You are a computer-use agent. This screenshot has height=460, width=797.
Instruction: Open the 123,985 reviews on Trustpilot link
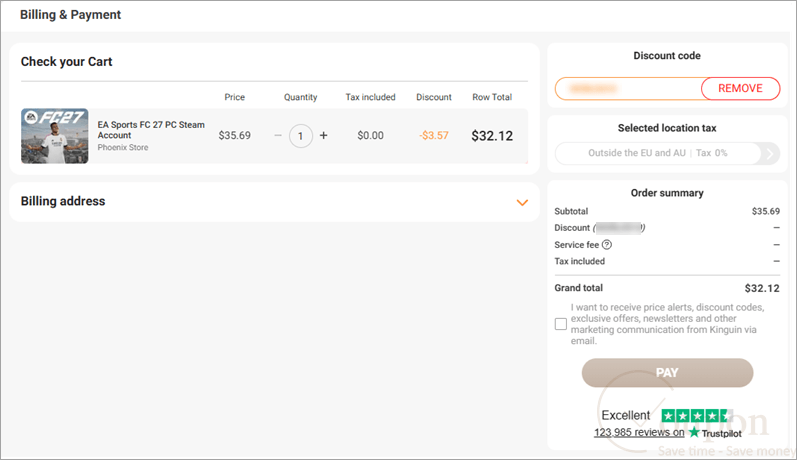639,432
